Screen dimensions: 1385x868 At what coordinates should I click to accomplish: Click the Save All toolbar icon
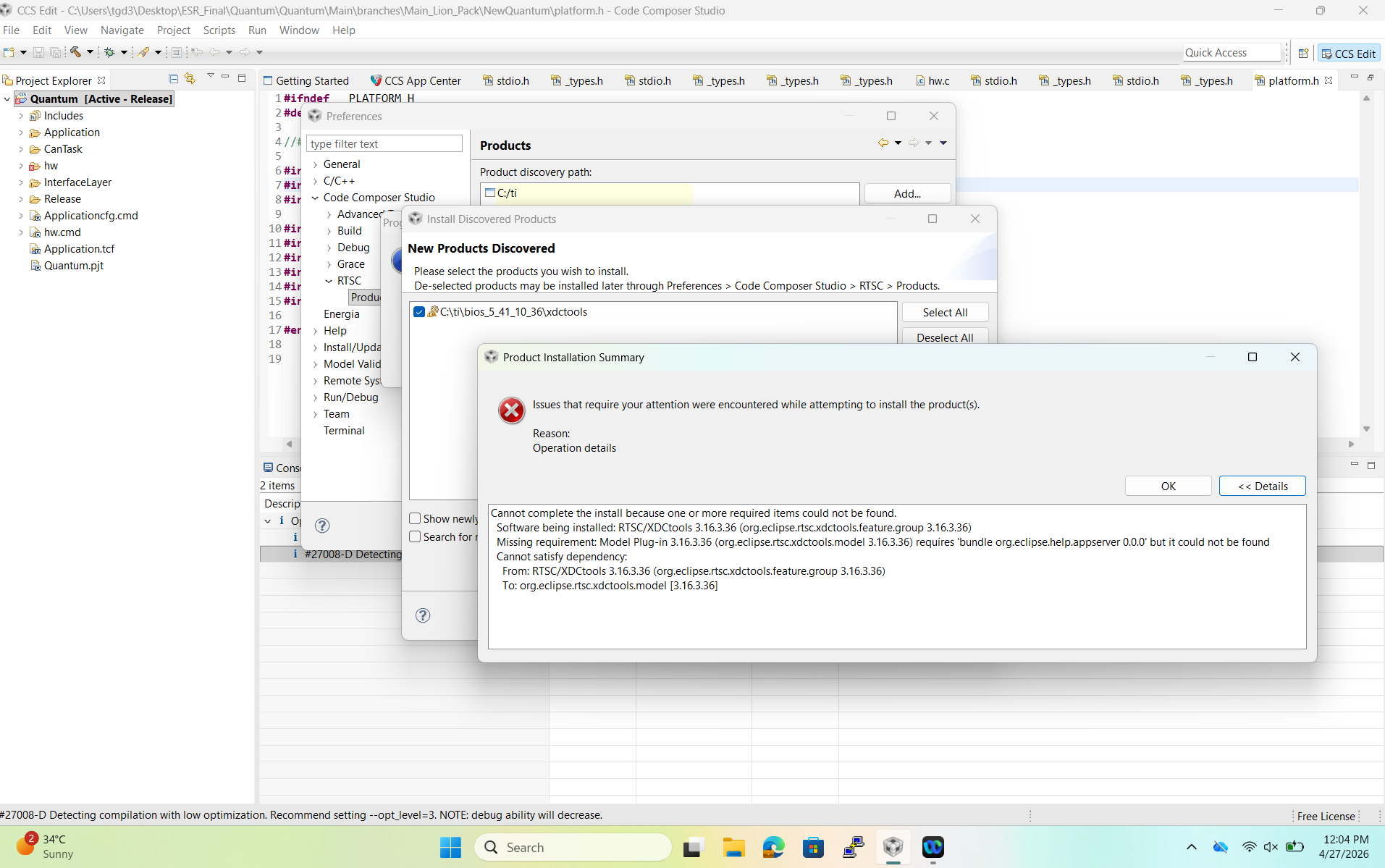(x=55, y=52)
